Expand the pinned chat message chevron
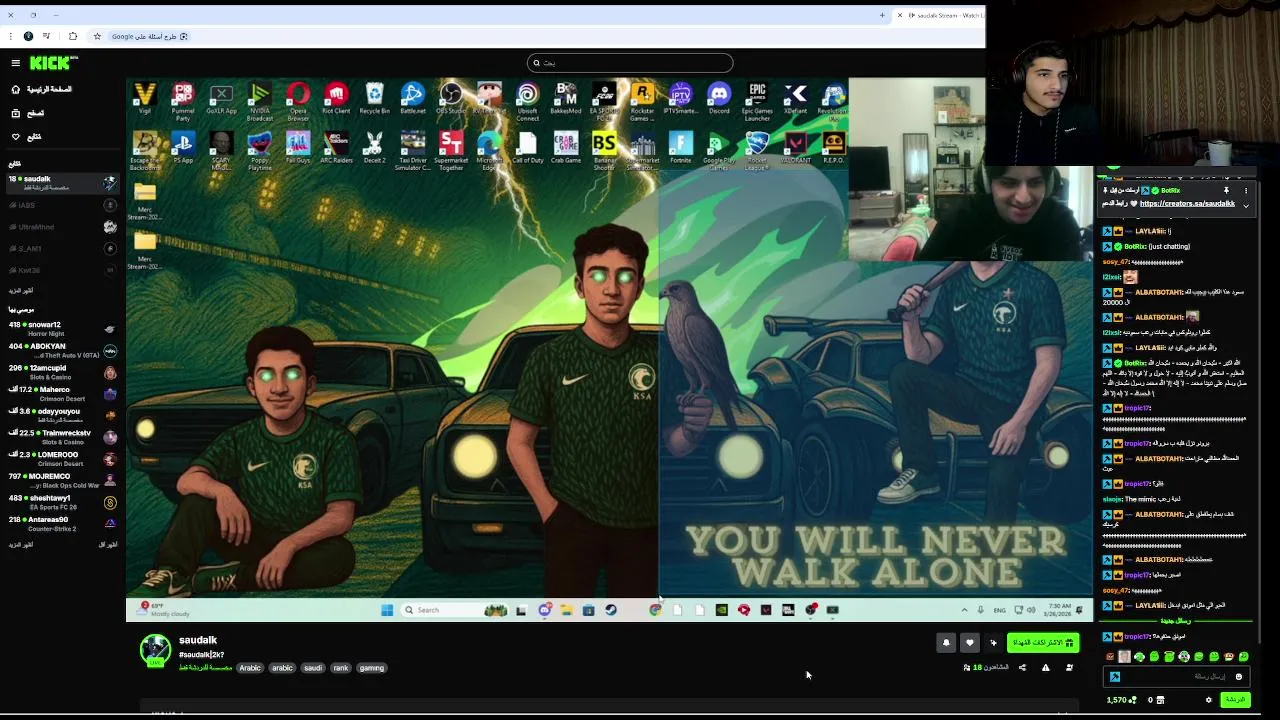Screen dimensions: 1280x720 pos(1246,205)
